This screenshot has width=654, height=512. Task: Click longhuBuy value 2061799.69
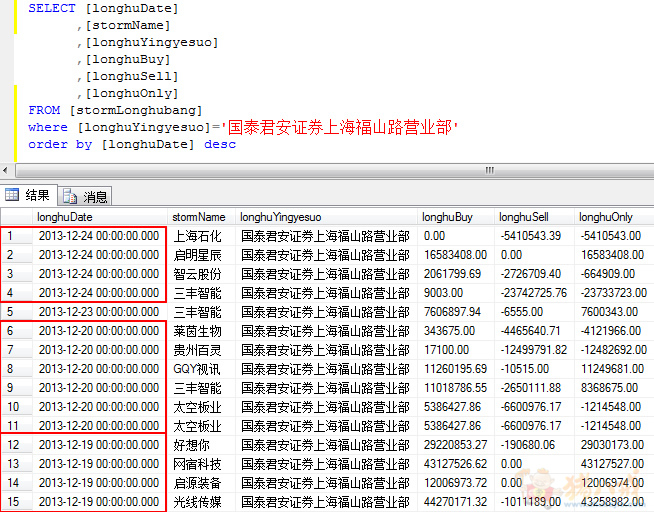(x=453, y=274)
